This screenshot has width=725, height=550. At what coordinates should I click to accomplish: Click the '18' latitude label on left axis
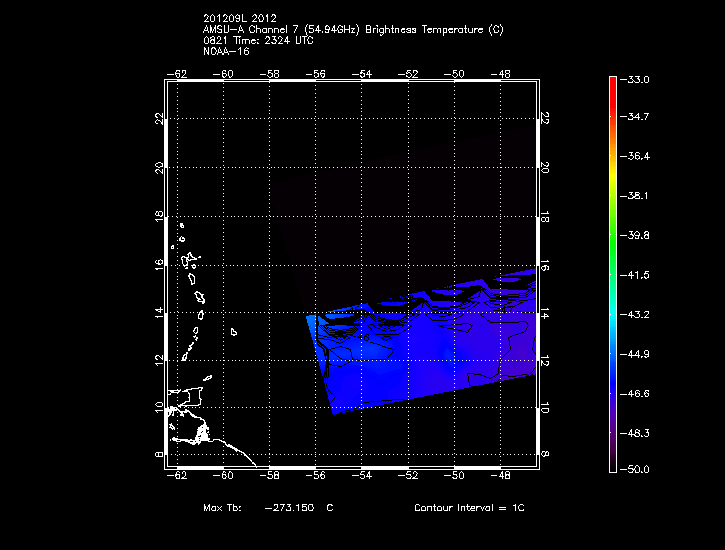pos(160,216)
